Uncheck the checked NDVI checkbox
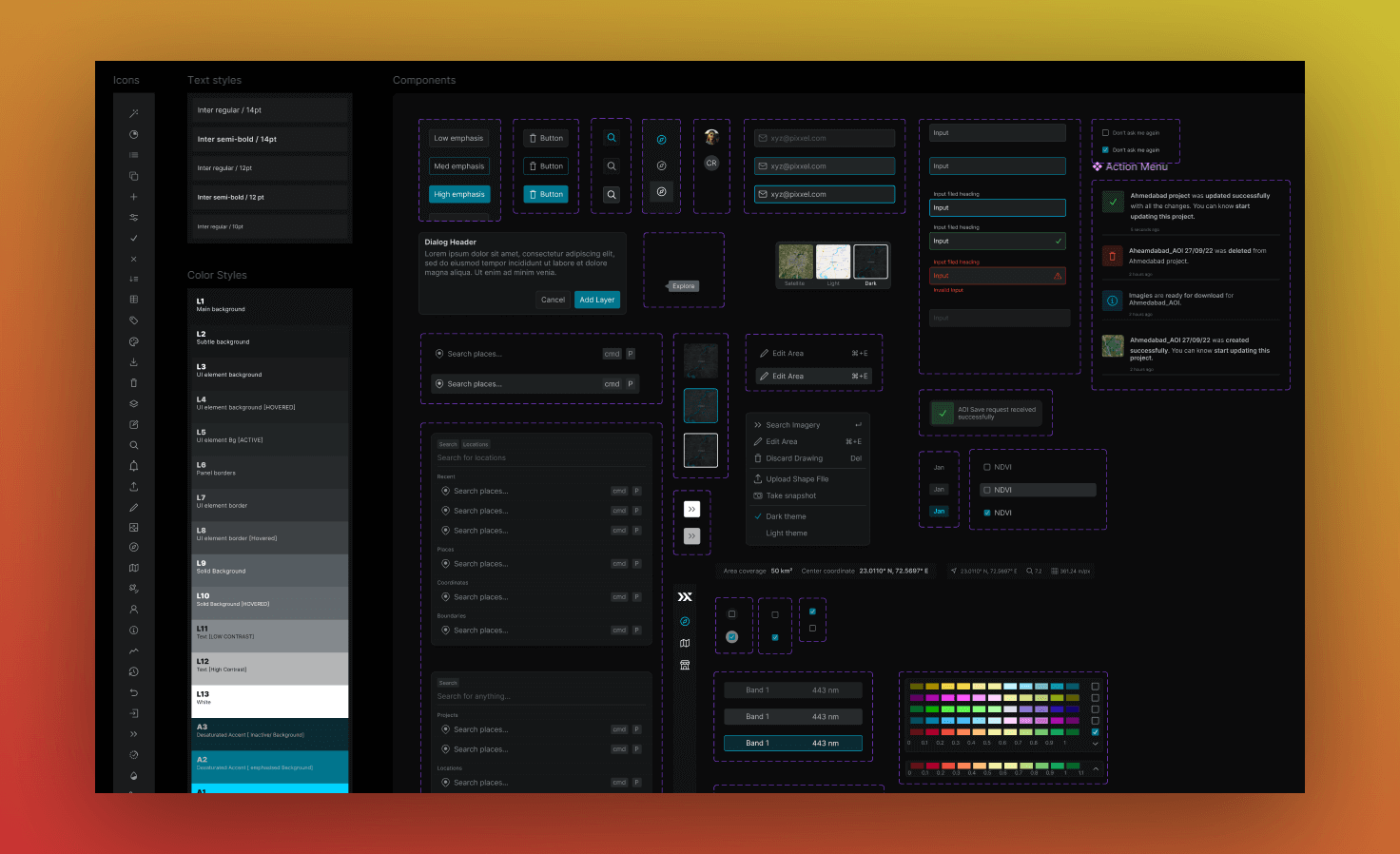1400x854 pixels. coord(987,513)
